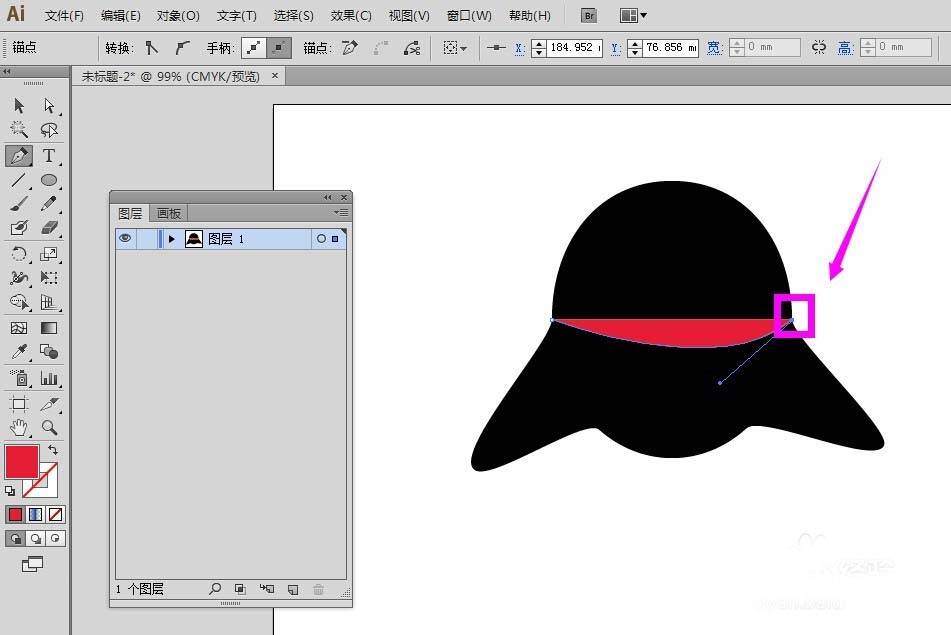
Task: Select the Type tool
Action: coord(48,156)
